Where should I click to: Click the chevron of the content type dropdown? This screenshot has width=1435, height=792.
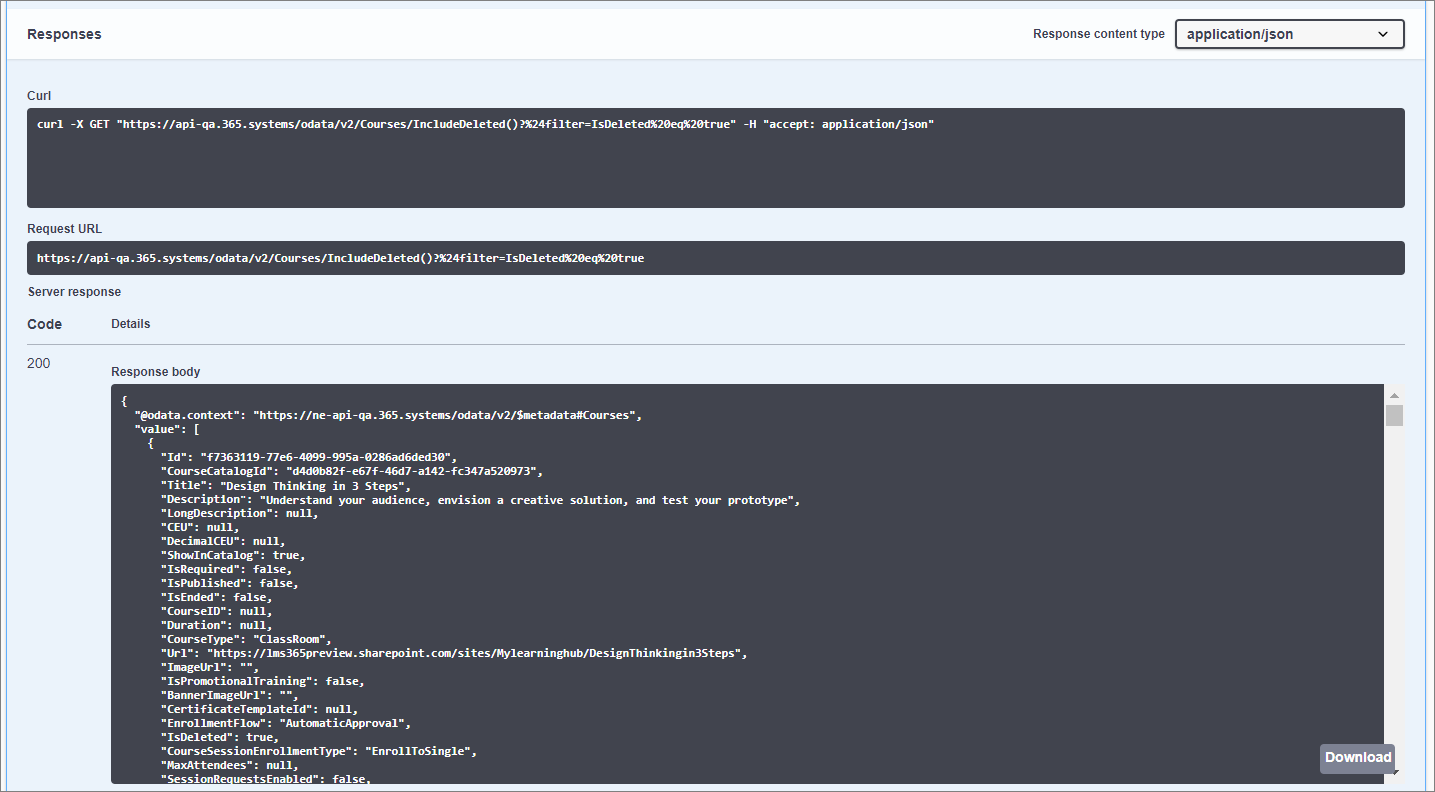coord(1383,34)
